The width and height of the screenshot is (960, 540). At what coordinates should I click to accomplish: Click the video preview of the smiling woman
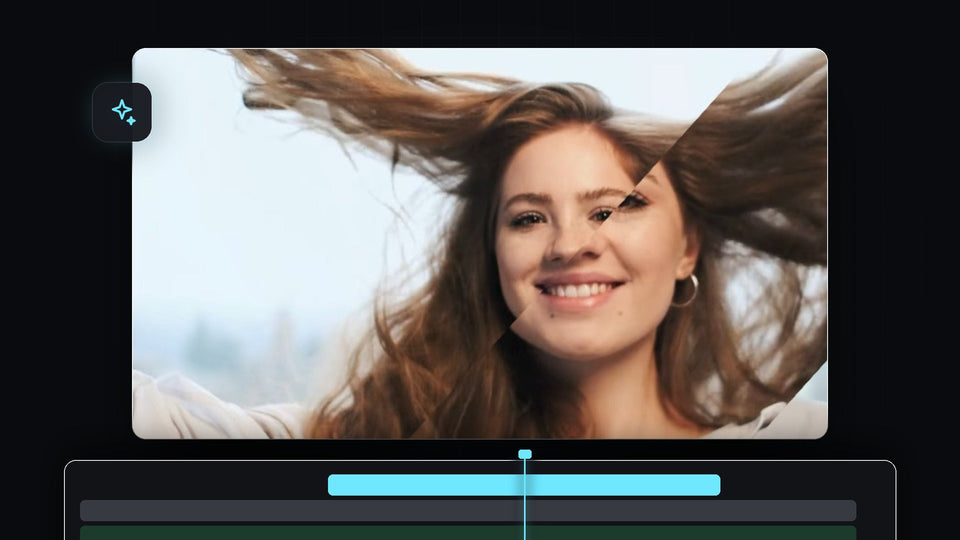click(x=480, y=244)
